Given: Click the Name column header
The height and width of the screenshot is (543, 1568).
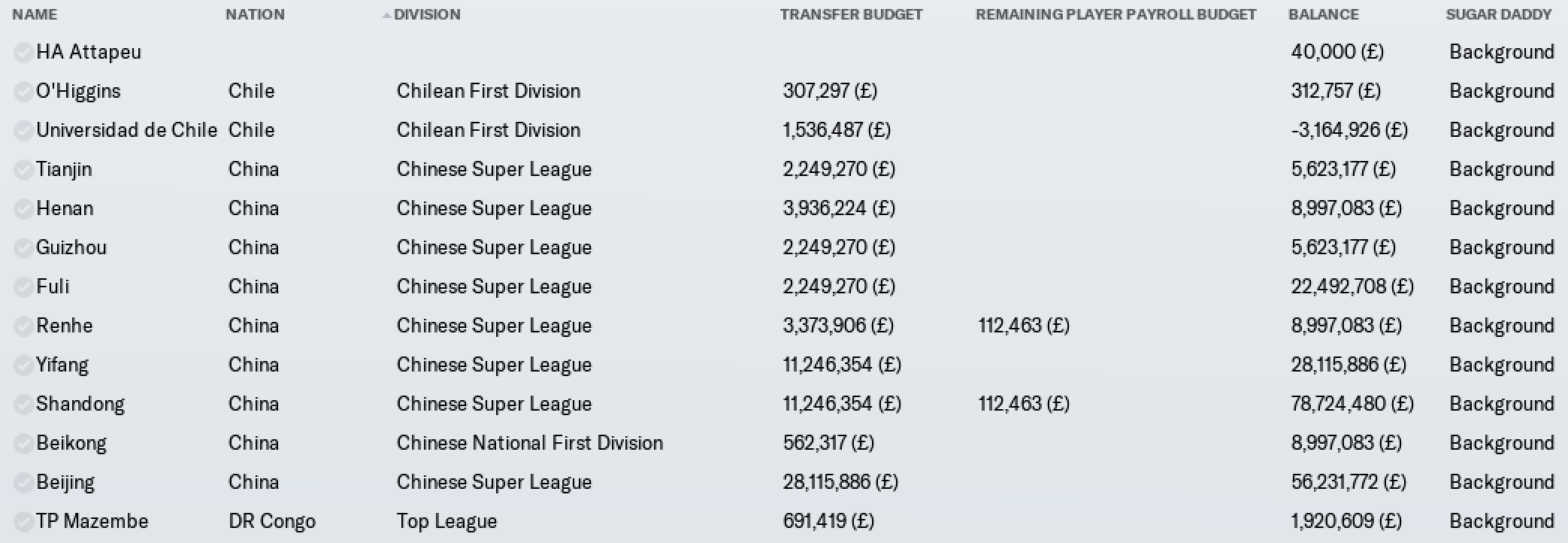Looking at the screenshot, I should 35,14.
